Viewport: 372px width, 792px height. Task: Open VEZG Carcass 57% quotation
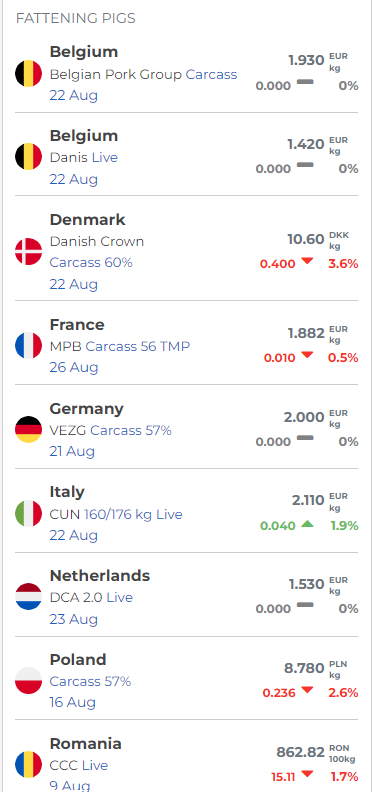111,430
